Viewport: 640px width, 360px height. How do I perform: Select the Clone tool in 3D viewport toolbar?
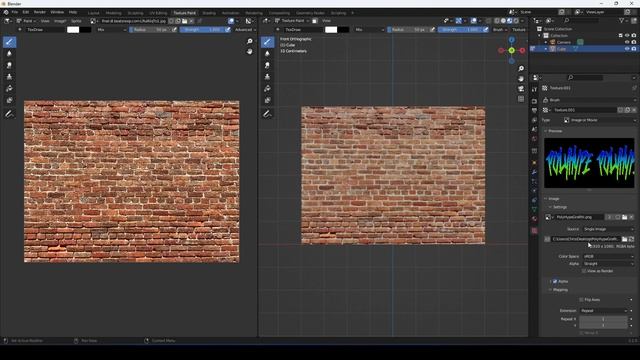[267, 77]
